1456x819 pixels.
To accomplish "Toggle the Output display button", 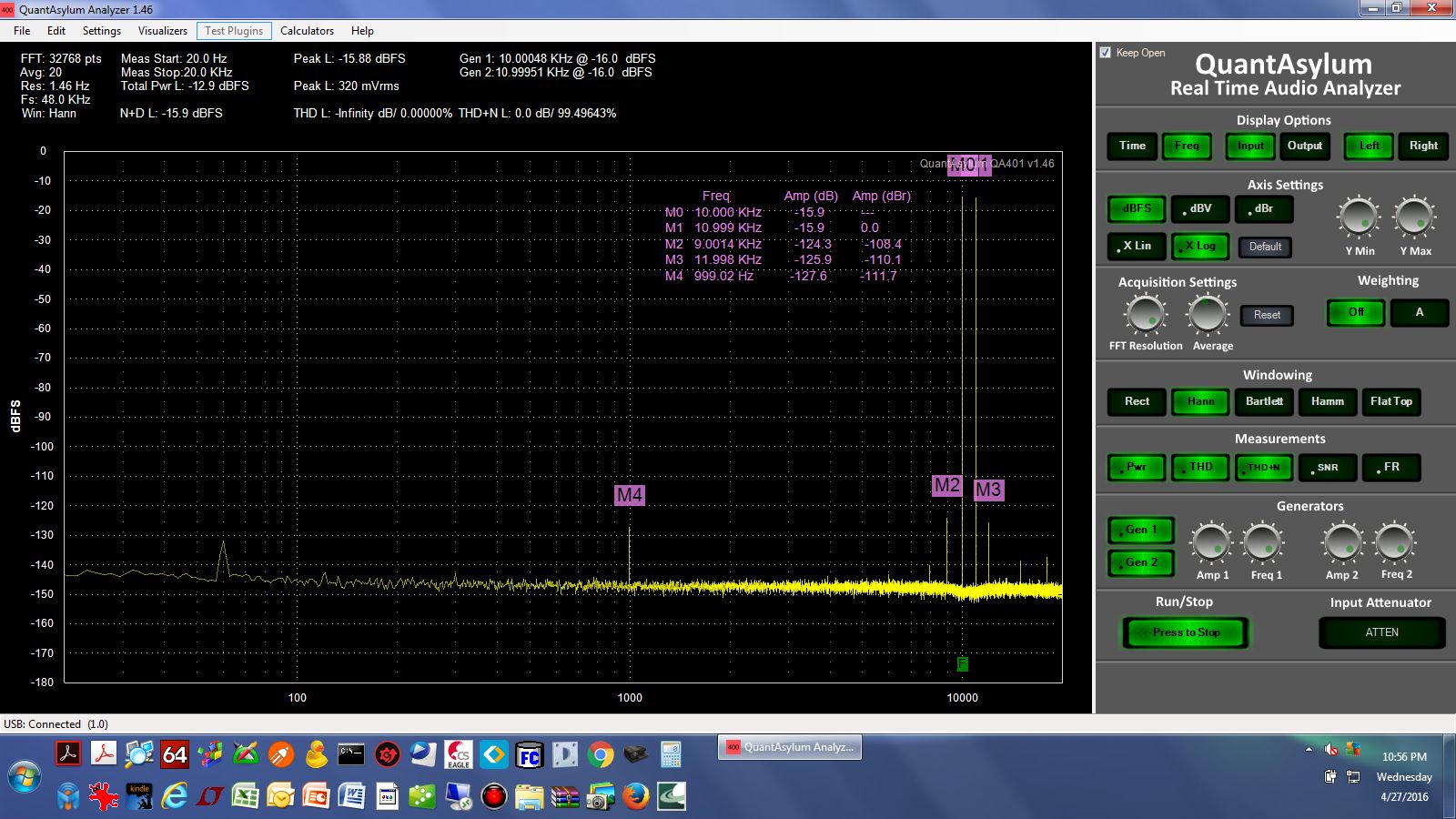I will [1305, 146].
